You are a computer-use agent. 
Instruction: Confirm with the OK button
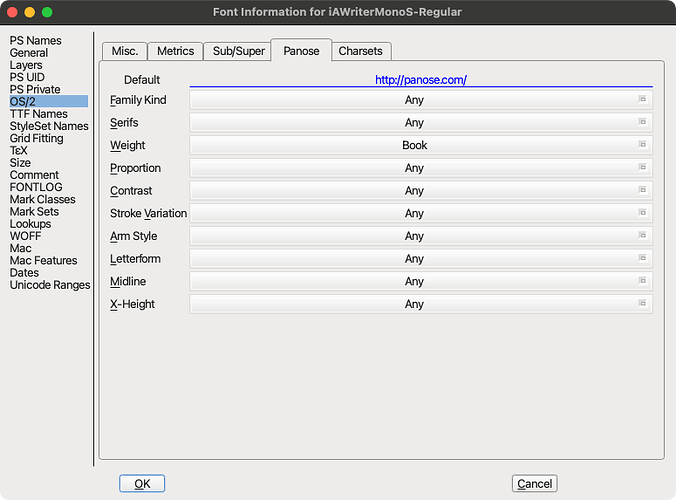(142, 484)
